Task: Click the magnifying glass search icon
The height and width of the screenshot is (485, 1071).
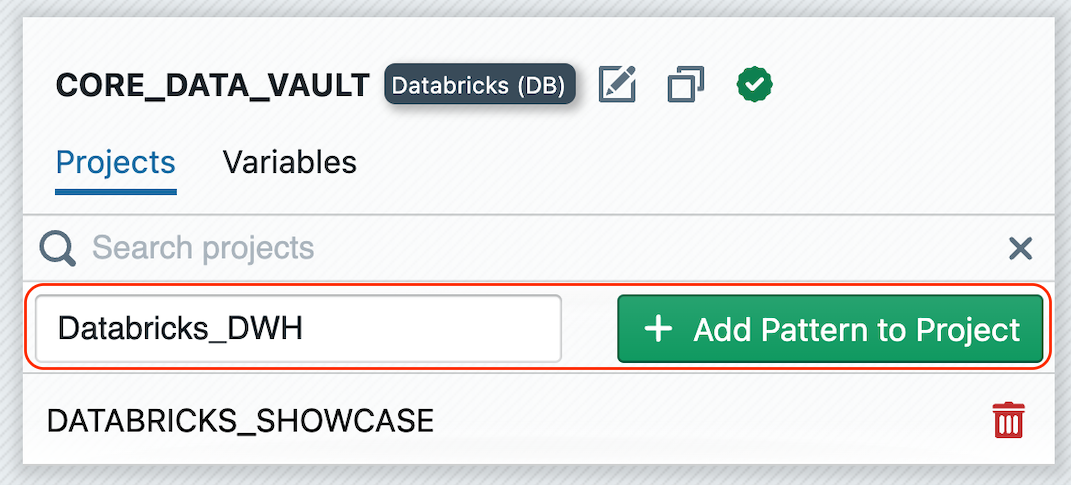Action: (58, 248)
